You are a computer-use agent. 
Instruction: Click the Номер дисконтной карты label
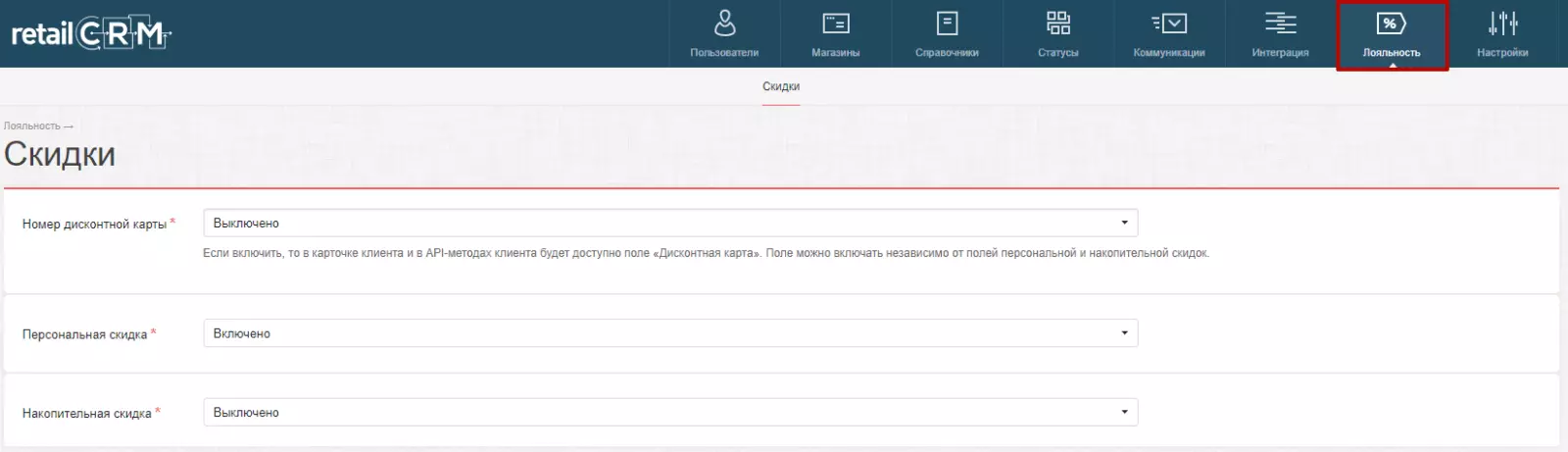tap(94, 224)
